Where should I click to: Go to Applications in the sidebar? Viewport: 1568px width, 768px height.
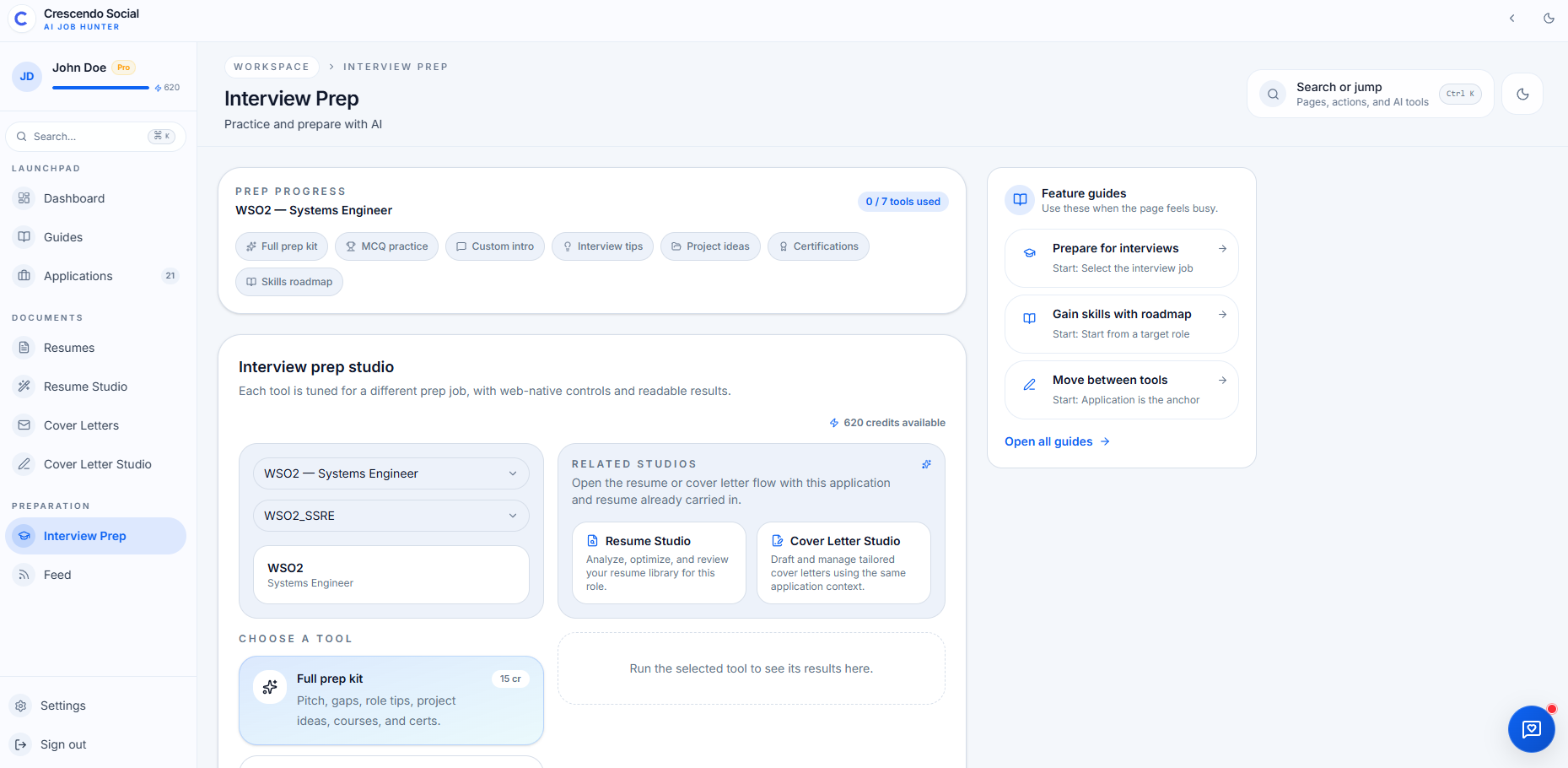pos(96,276)
